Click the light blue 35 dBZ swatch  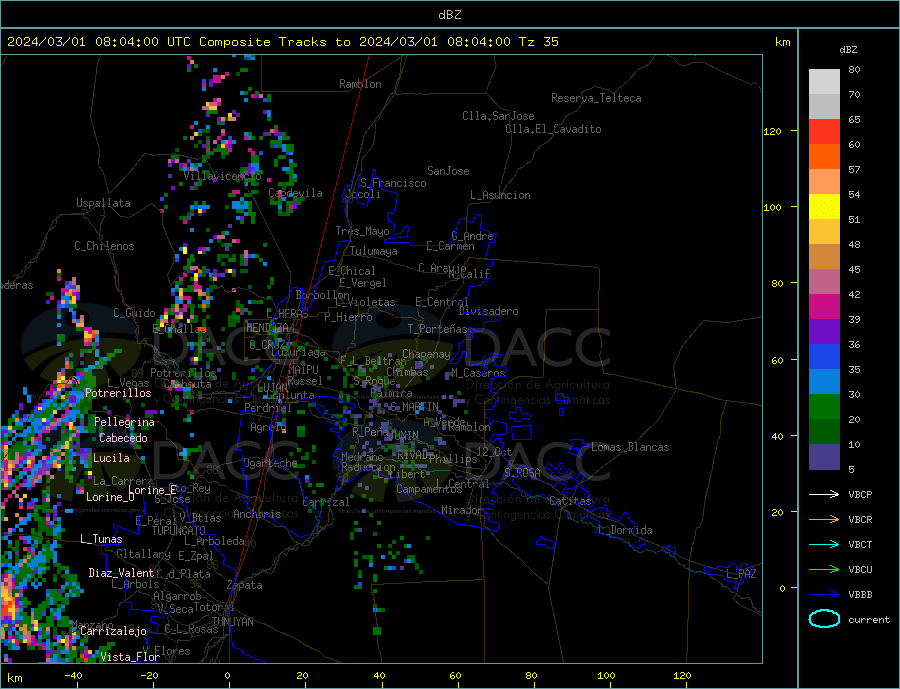824,382
